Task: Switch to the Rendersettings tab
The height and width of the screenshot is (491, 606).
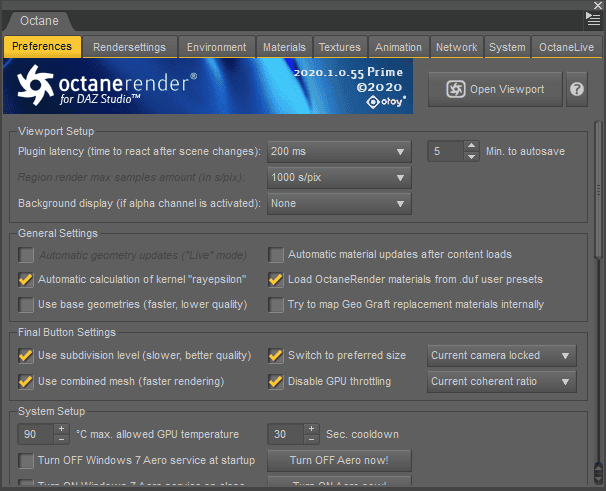Action: [129, 47]
